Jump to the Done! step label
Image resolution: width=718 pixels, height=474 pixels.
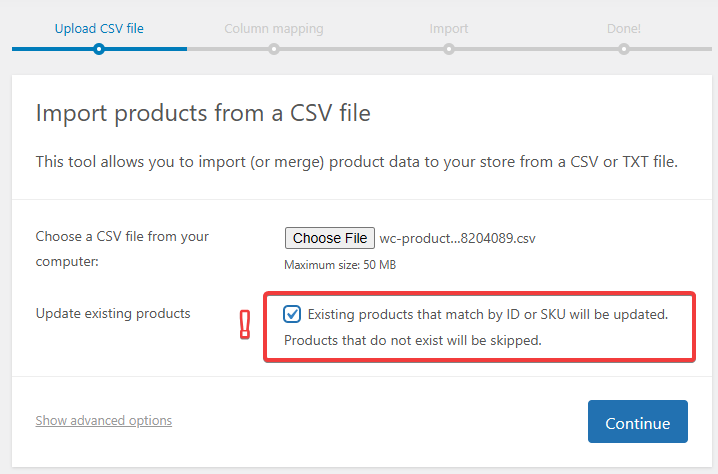(624, 28)
